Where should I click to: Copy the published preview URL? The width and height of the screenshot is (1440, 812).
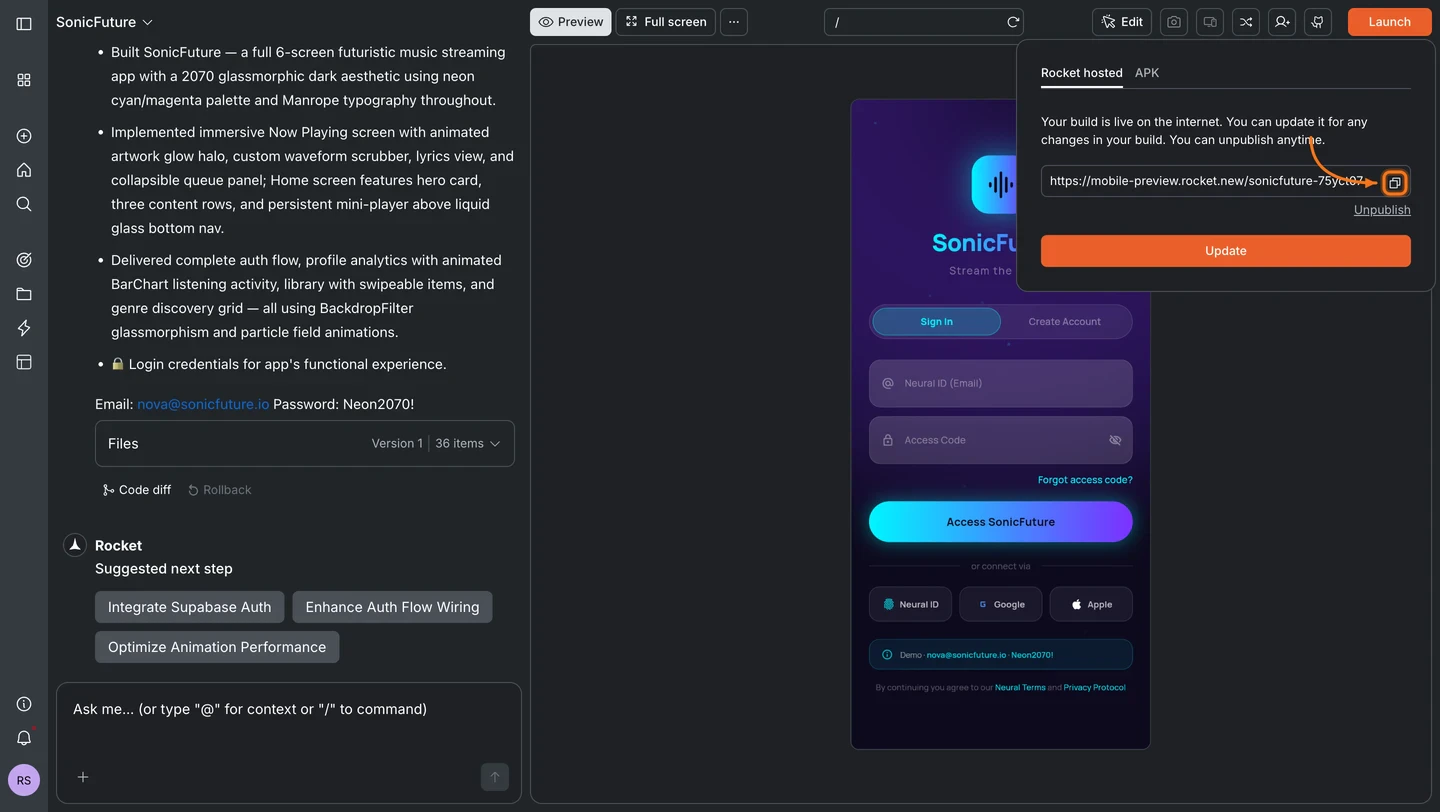click(1395, 183)
